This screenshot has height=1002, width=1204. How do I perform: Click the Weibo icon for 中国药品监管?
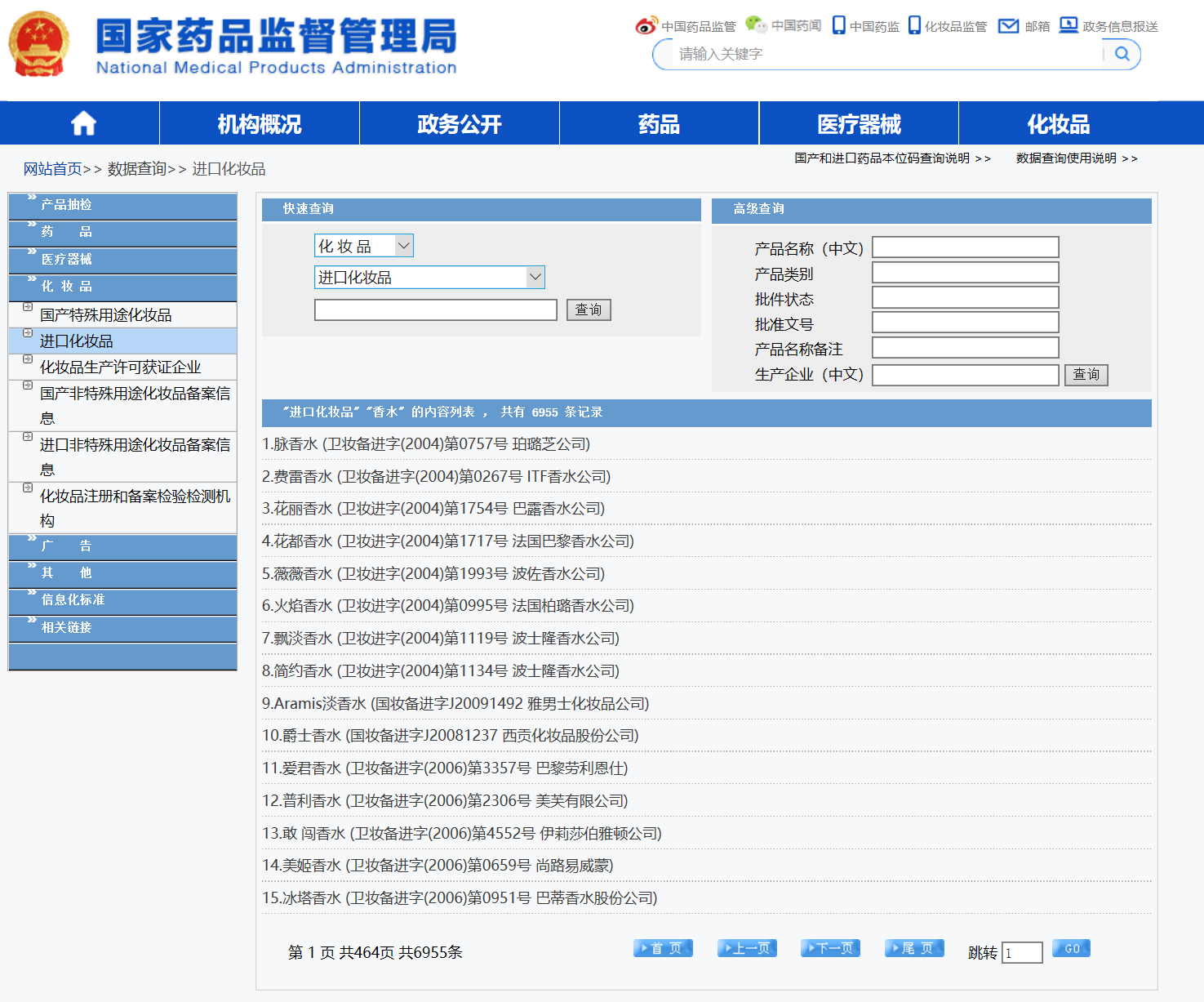[646, 26]
